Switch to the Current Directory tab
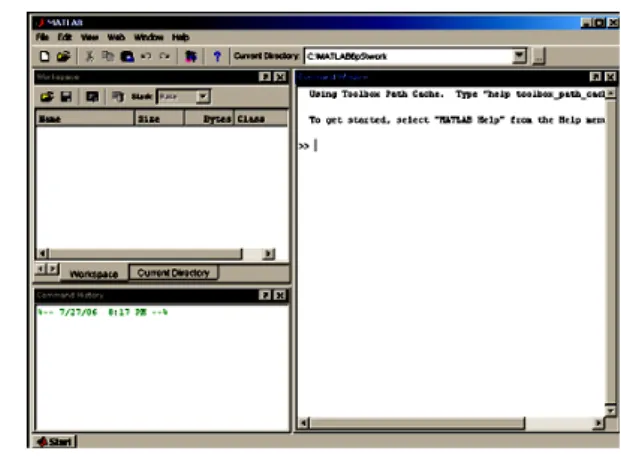This screenshot has width=621, height=460. [x=173, y=273]
